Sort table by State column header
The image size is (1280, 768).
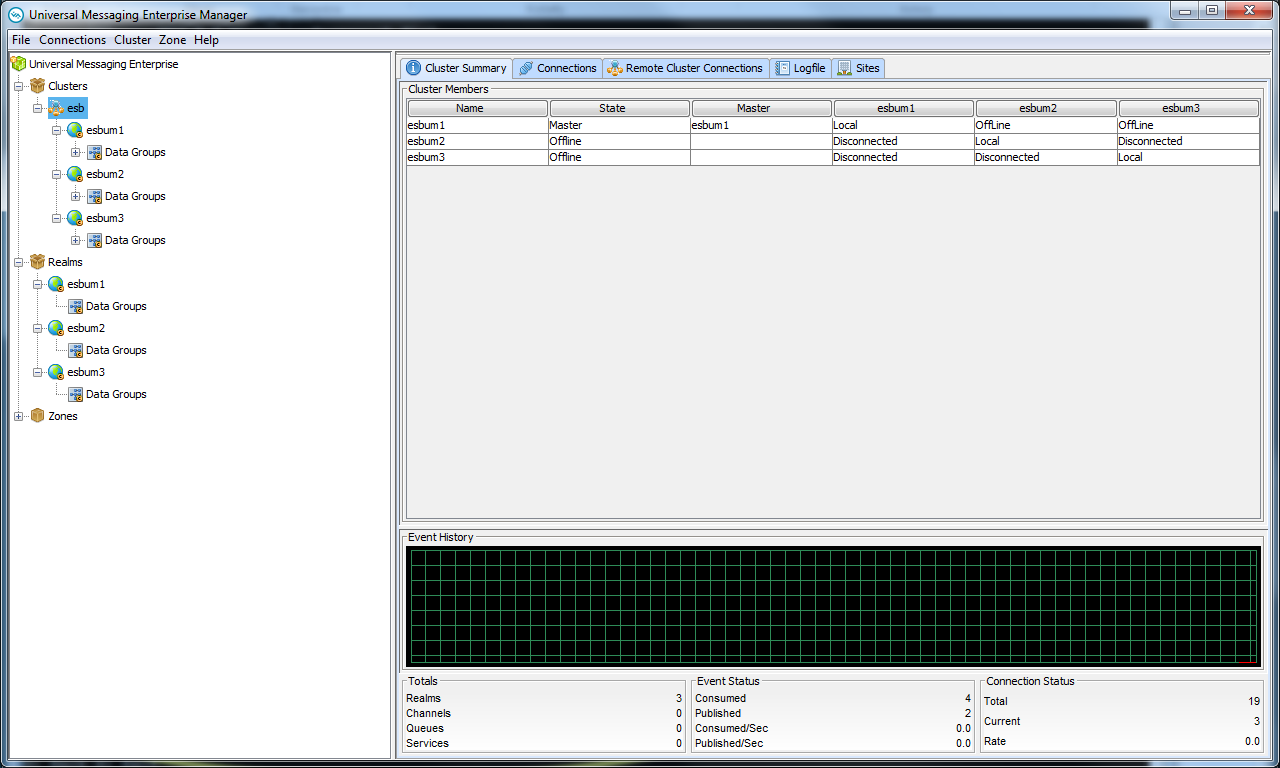coord(619,108)
